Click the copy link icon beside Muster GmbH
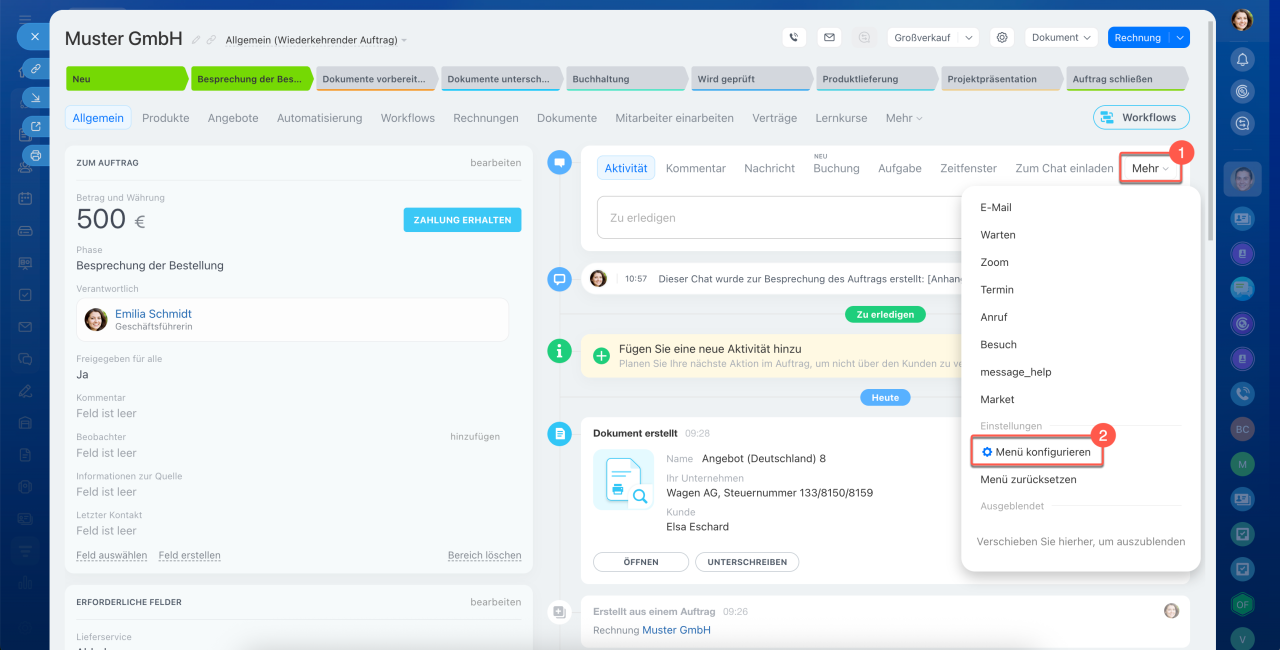Image resolution: width=1280 pixels, height=650 pixels. click(x=211, y=40)
